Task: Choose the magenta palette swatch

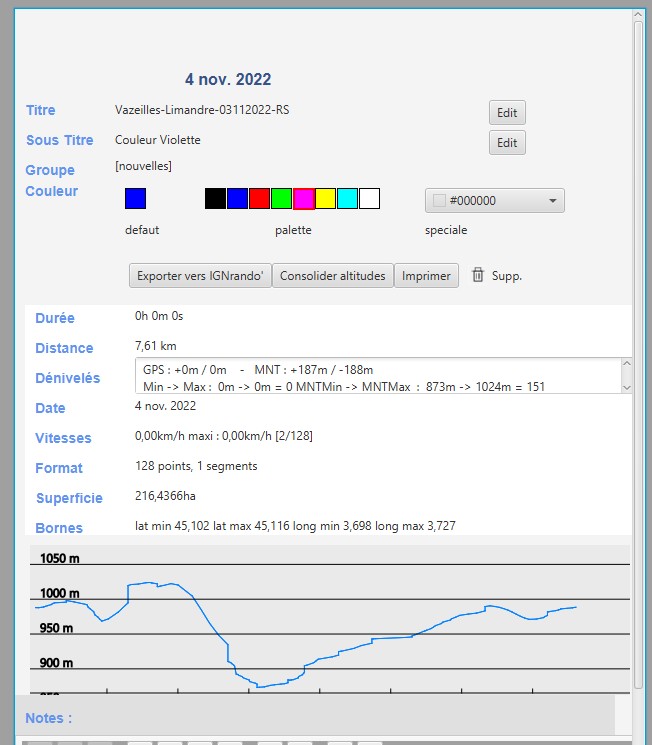Action: [x=303, y=198]
